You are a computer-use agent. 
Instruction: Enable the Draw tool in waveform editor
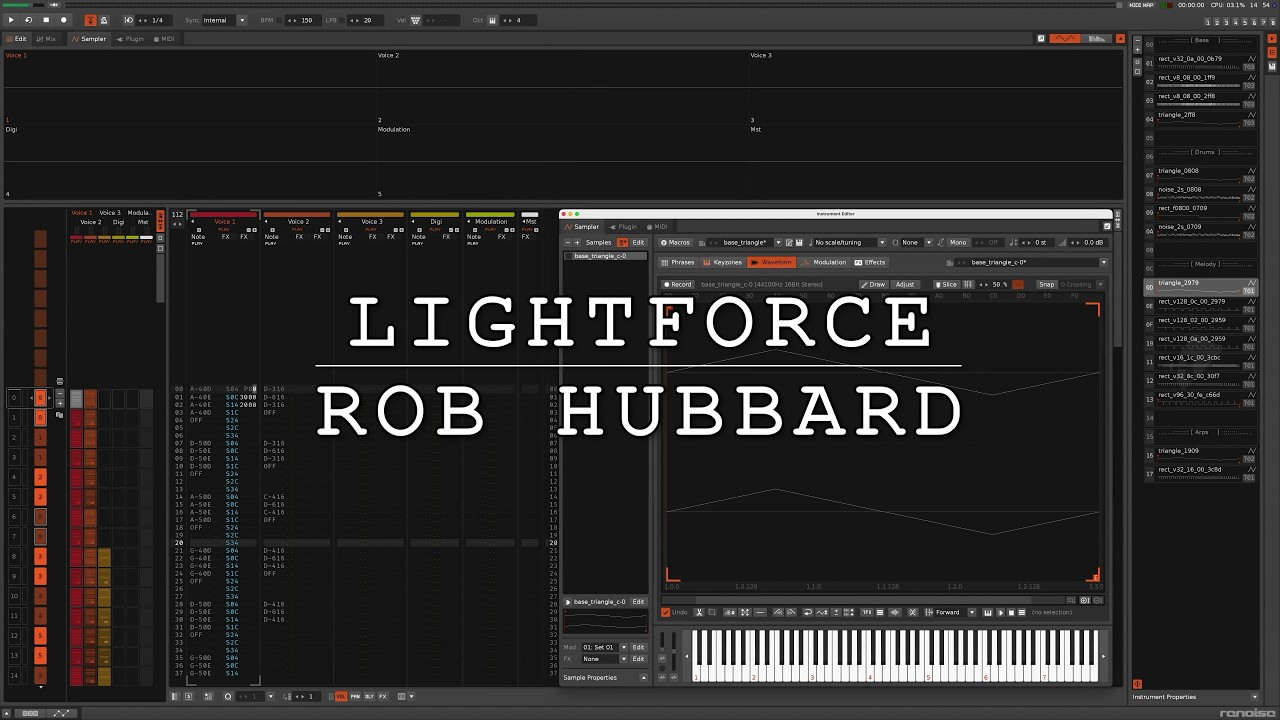[x=873, y=284]
